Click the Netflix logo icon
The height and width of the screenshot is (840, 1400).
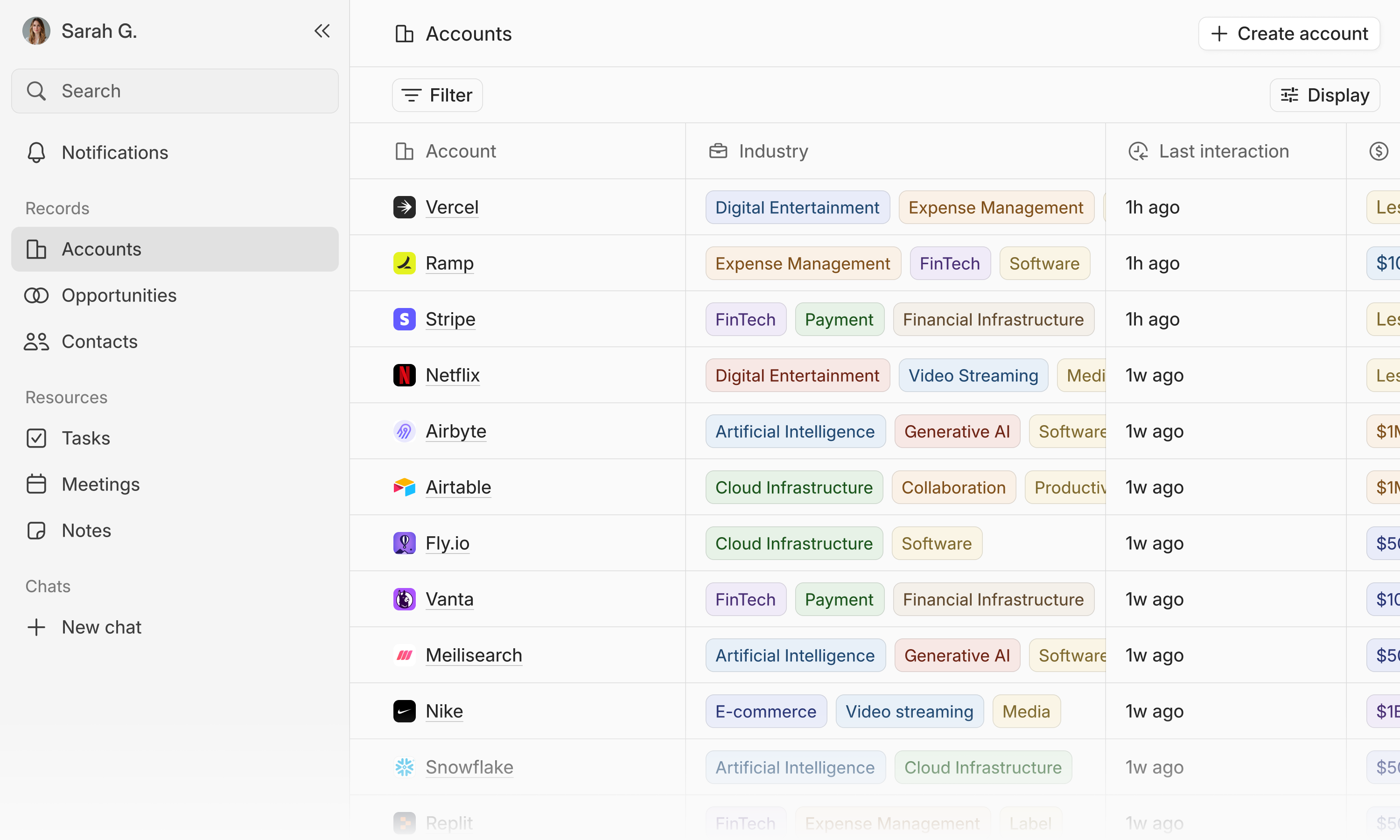coord(405,375)
